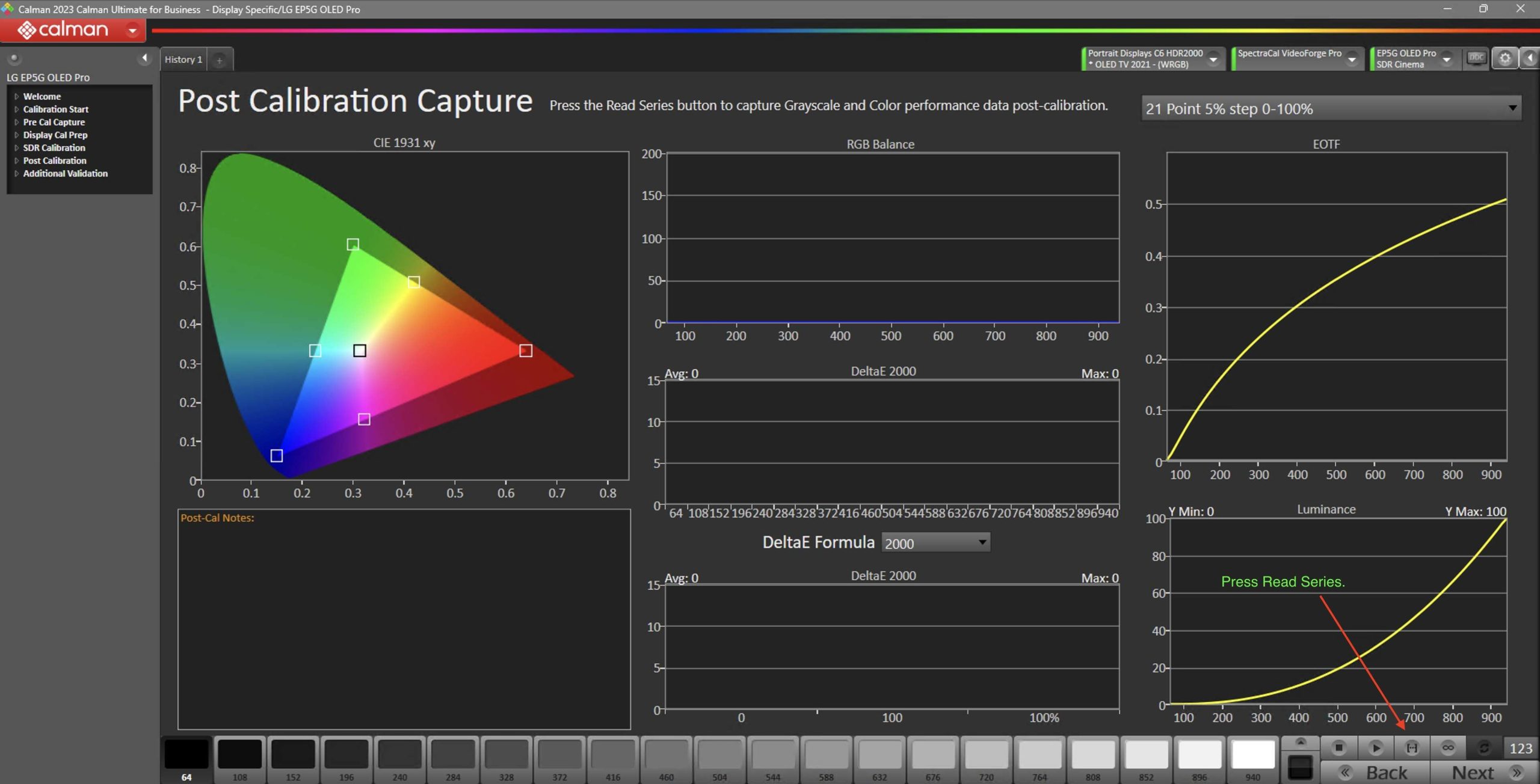Select the 240 grayscale swatch
This screenshot has height=784, width=1540.
click(x=399, y=759)
